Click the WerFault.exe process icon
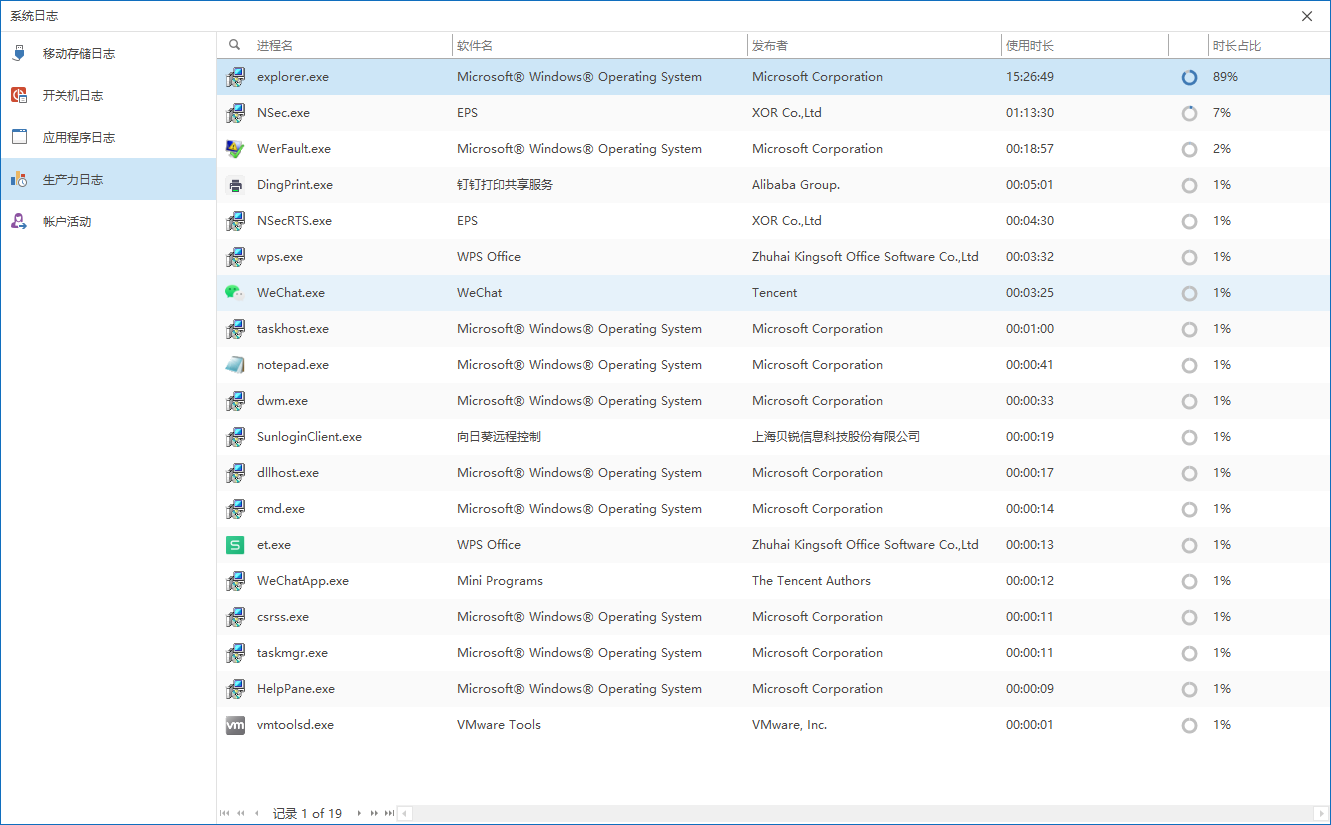This screenshot has height=825, width=1331. click(x=235, y=149)
